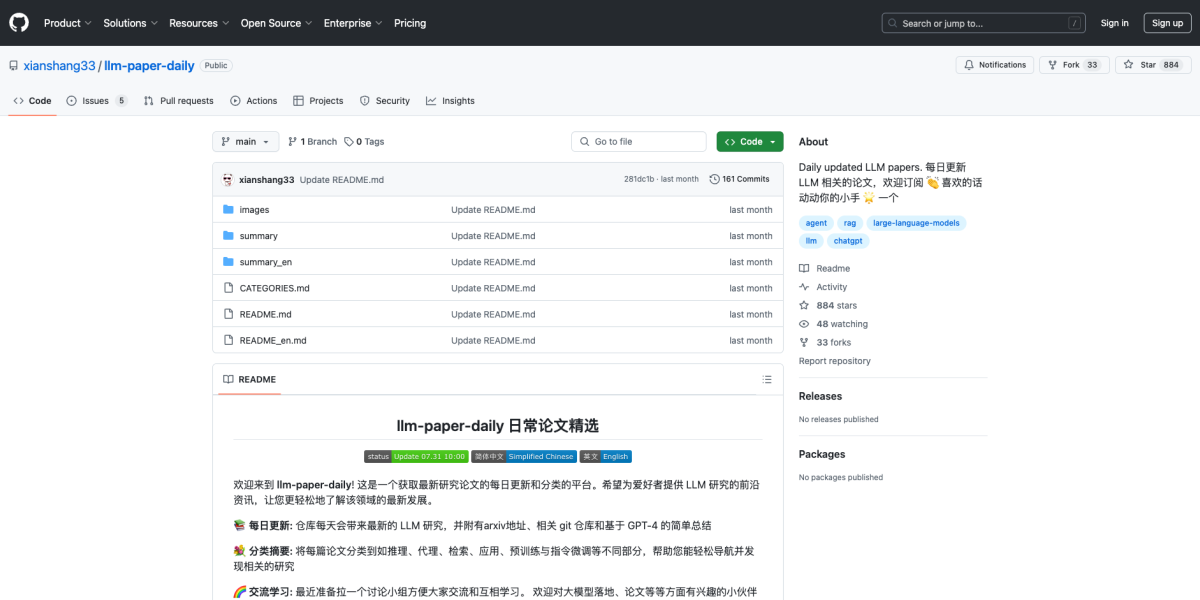This screenshot has width=1200, height=600.
Task: Open the notifications bell
Action: (x=994, y=63)
